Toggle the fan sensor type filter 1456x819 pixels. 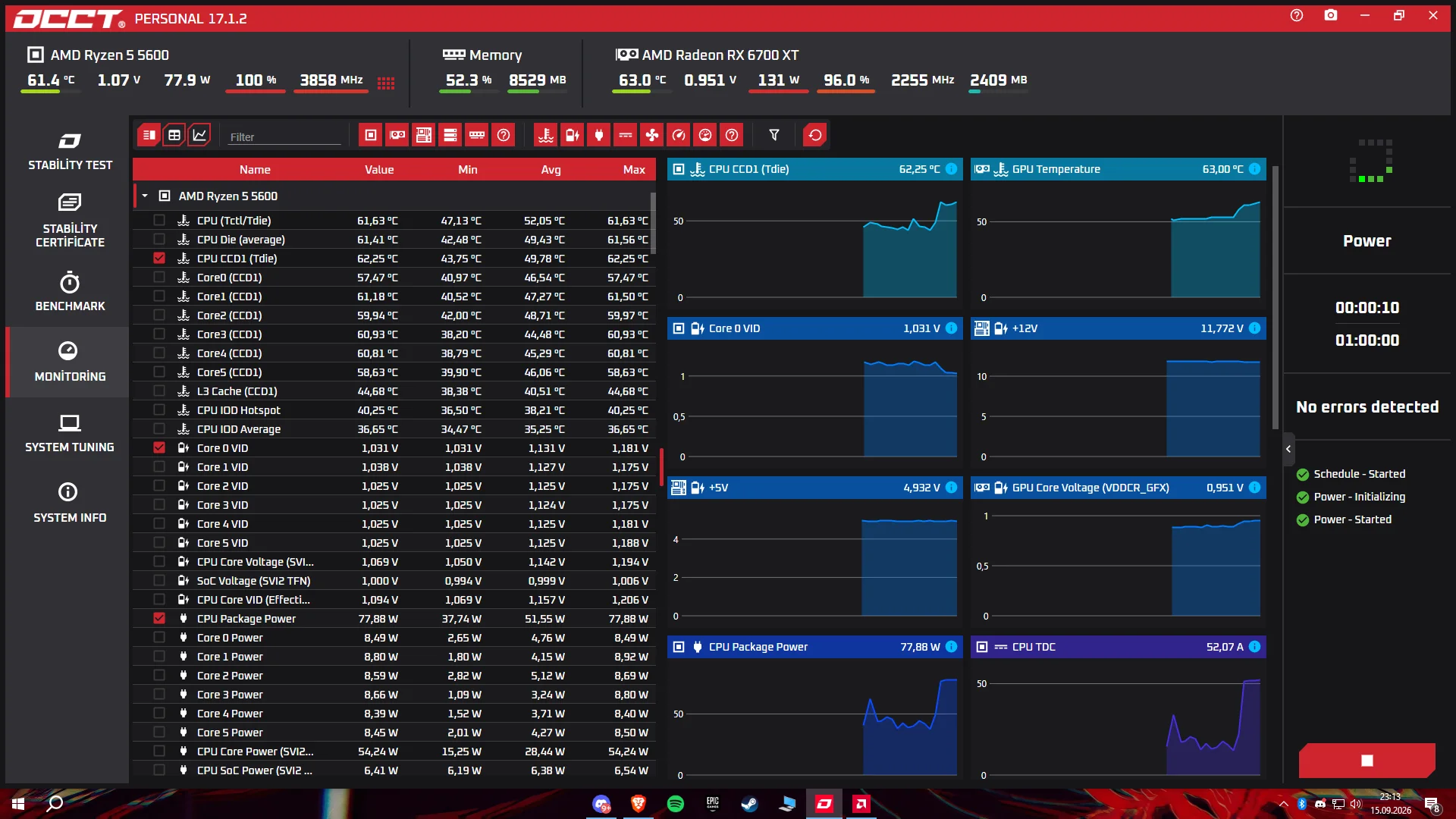(652, 135)
